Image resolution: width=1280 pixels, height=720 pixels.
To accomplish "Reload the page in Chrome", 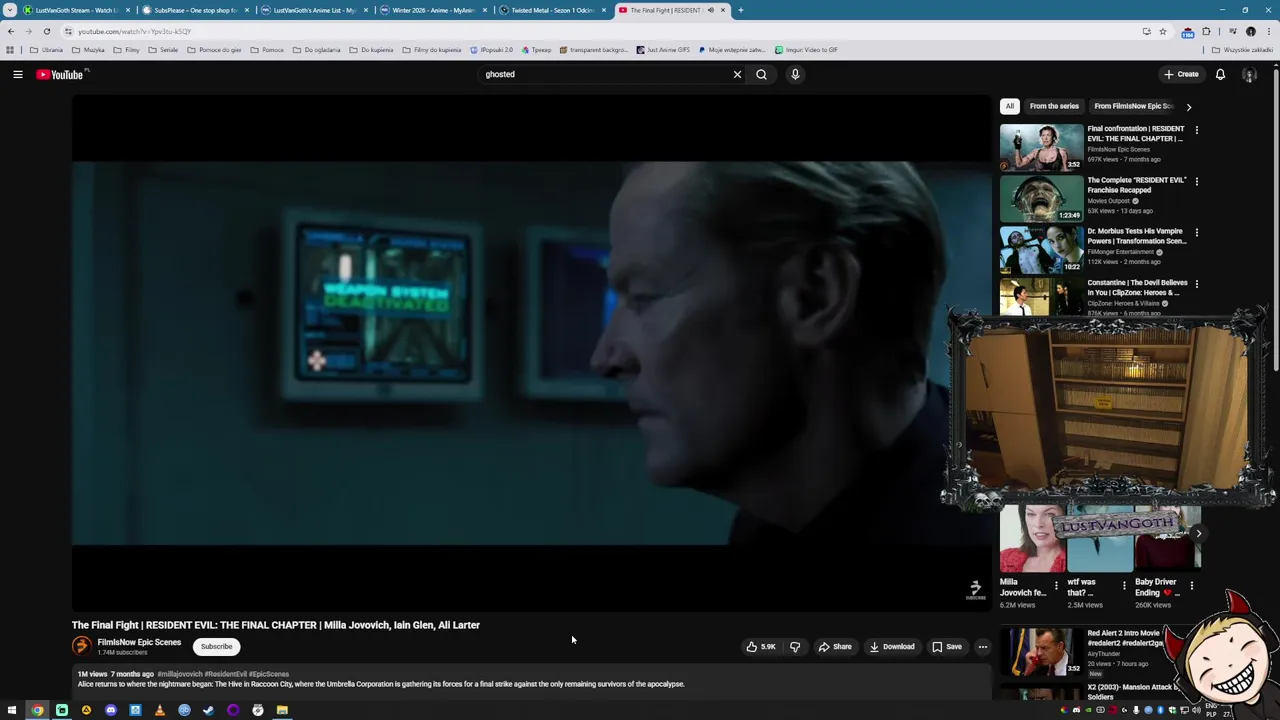I will (46, 31).
